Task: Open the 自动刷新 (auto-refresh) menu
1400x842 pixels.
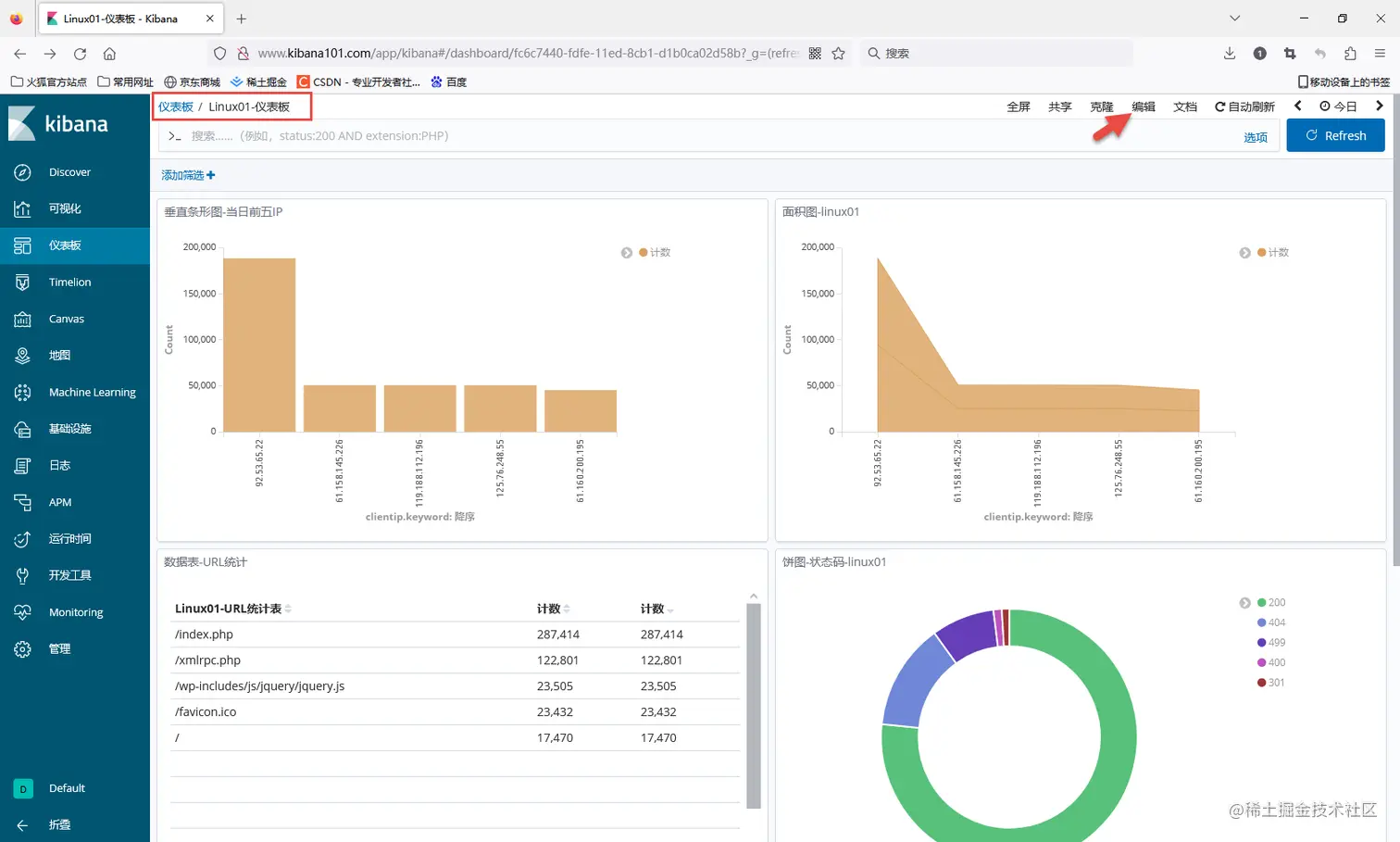Action: [x=1244, y=107]
